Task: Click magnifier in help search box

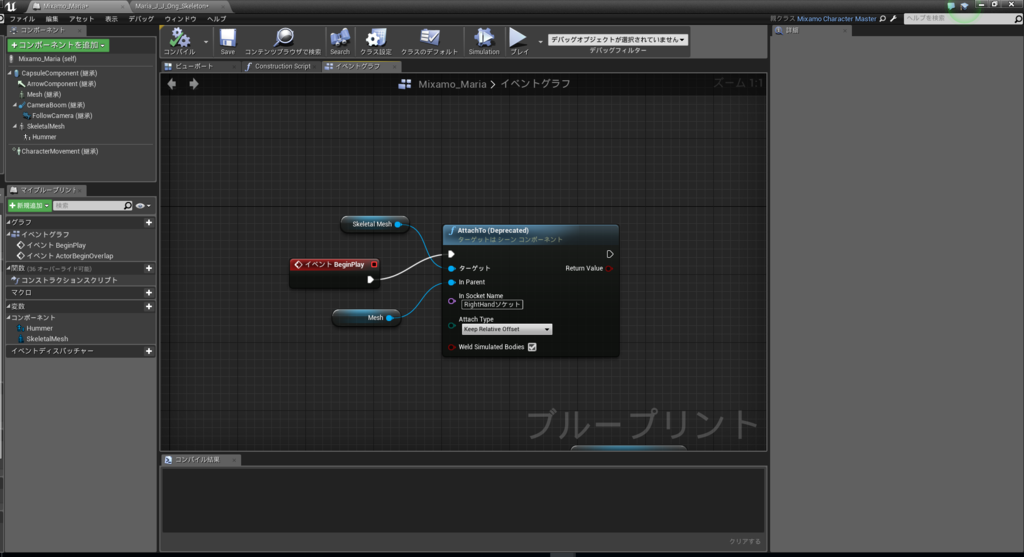Action: 1017,19
